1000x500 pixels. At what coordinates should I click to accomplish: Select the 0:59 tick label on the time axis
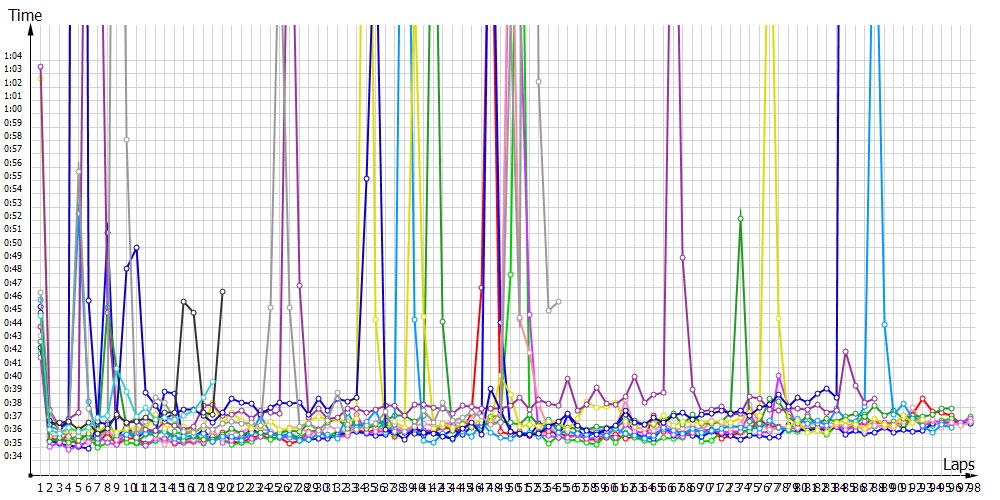(x=13, y=122)
